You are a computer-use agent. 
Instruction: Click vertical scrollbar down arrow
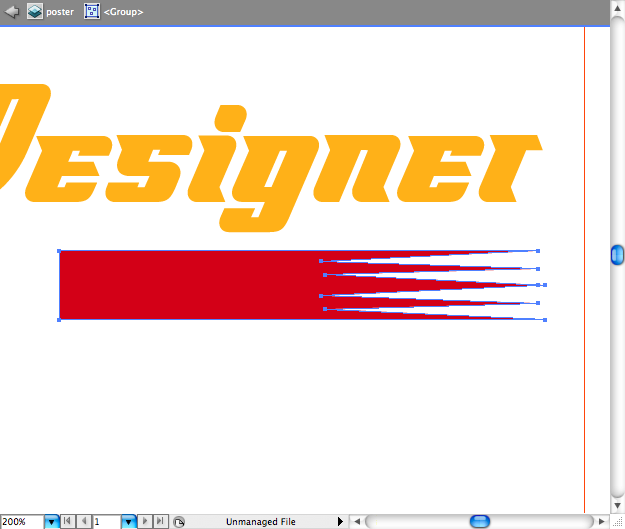coord(617,506)
